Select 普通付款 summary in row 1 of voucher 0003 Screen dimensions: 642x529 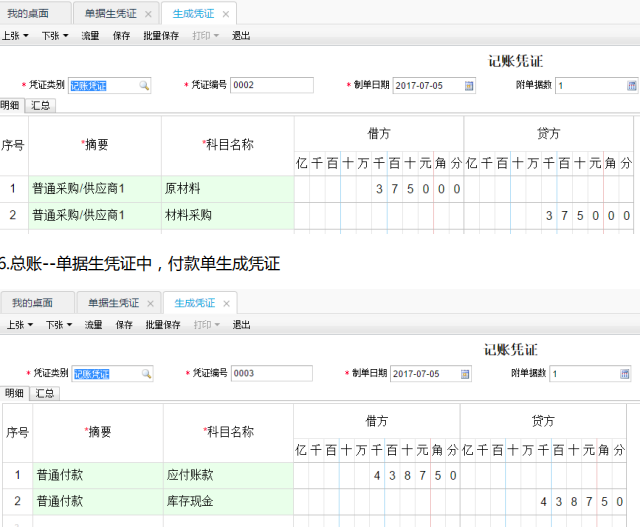point(98,475)
